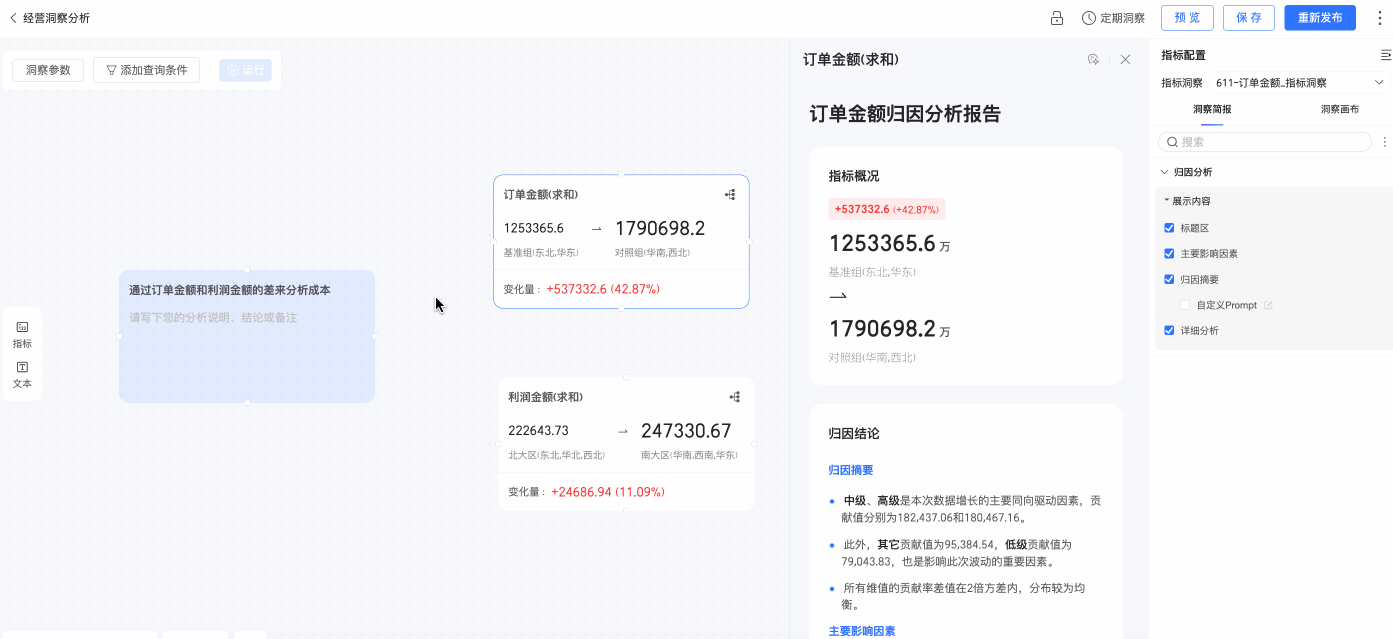Viewport: 1393px width, 639px height.
Task: Click the 重新发布 button
Action: pos(1320,18)
